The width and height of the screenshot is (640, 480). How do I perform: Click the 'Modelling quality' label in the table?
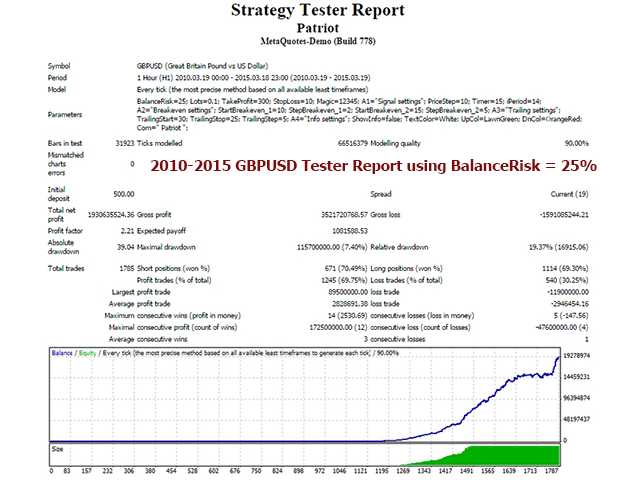(x=395, y=143)
